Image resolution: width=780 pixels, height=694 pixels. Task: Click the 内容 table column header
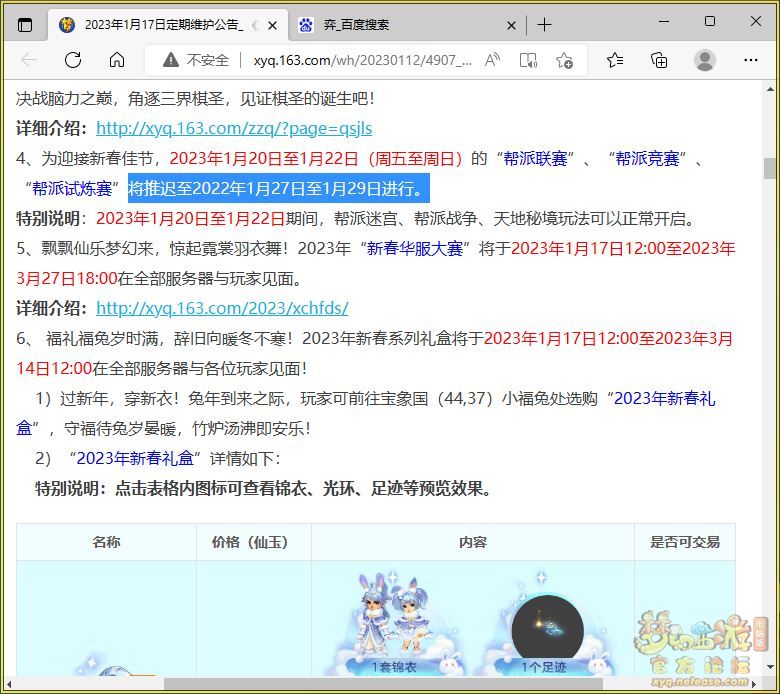click(473, 542)
